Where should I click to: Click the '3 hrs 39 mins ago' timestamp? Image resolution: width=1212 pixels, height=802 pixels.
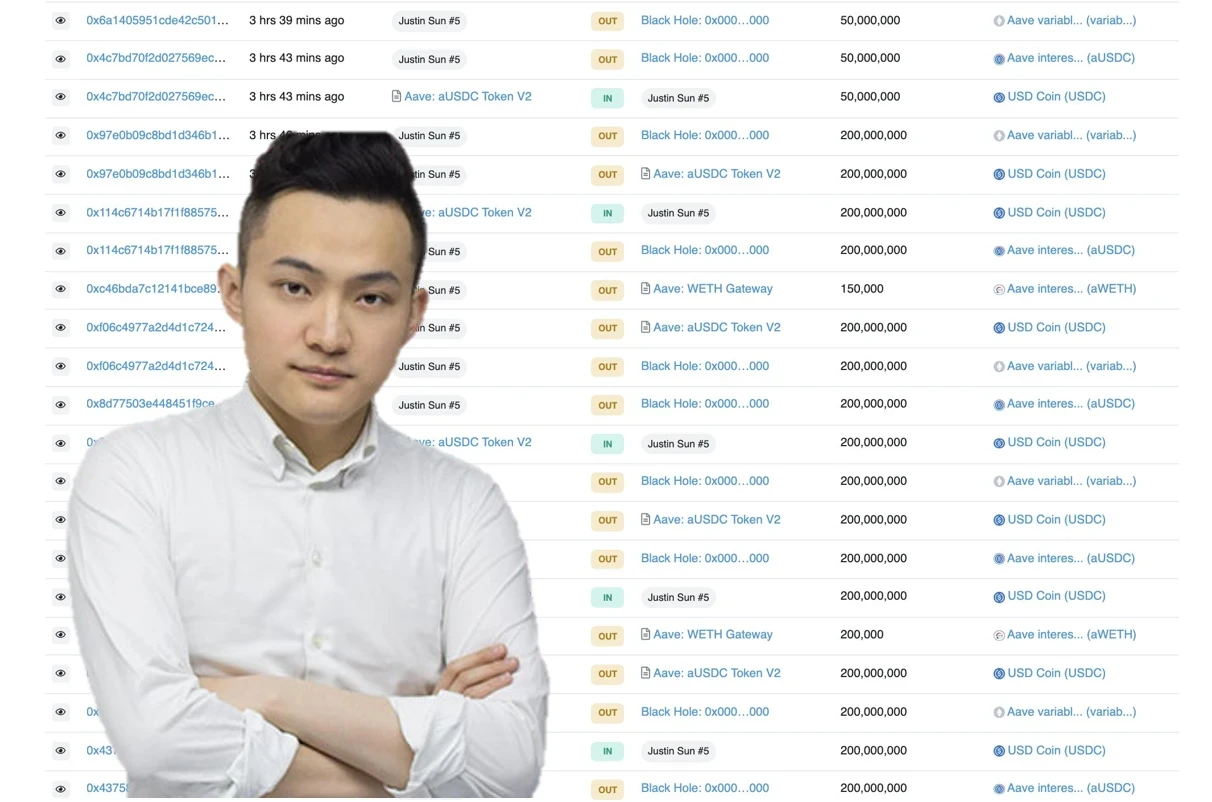tap(296, 20)
